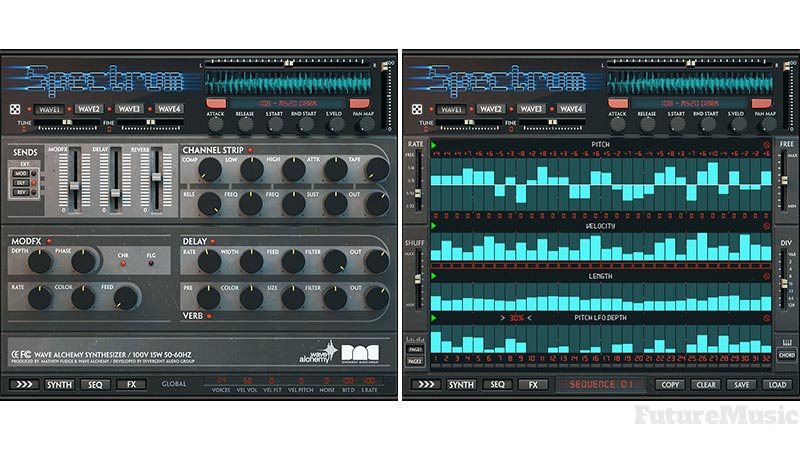Click red reset marker under TUNE in left window
This screenshot has width=800, height=450.
[x=23, y=130]
